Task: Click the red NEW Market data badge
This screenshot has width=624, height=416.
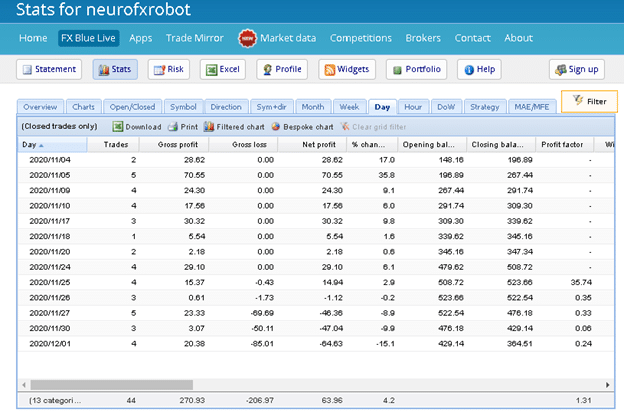Action: (247, 39)
